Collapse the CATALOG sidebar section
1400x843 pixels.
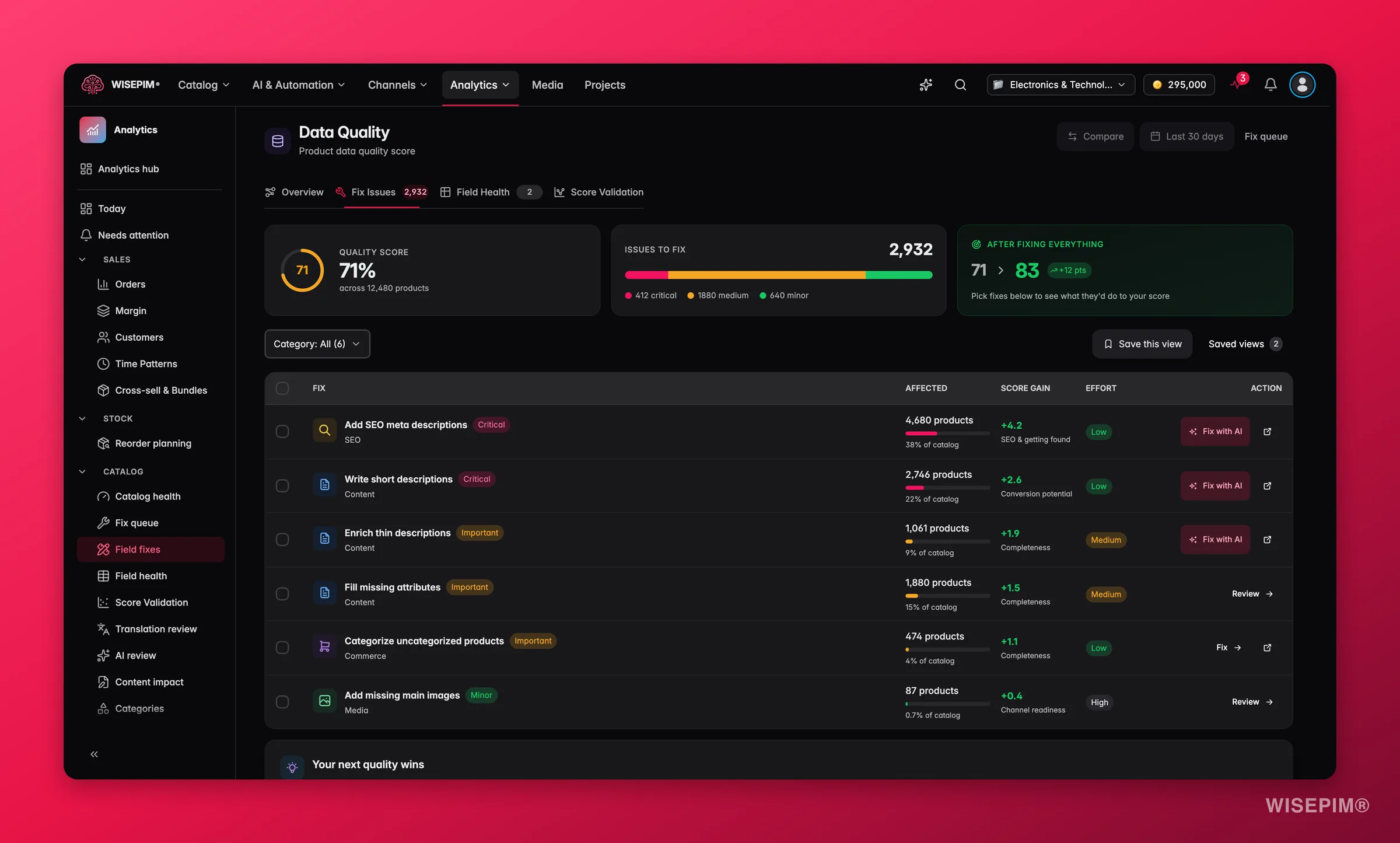tap(82, 471)
